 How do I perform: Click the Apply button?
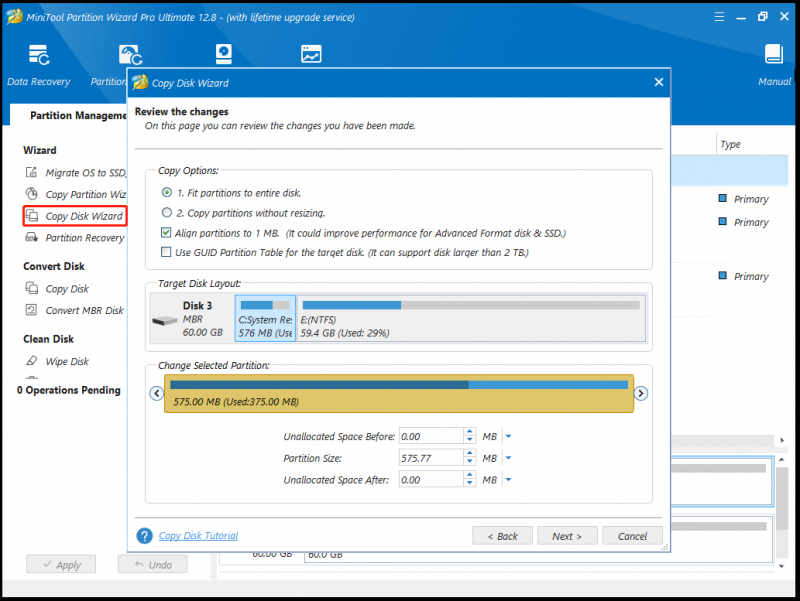coord(61,564)
